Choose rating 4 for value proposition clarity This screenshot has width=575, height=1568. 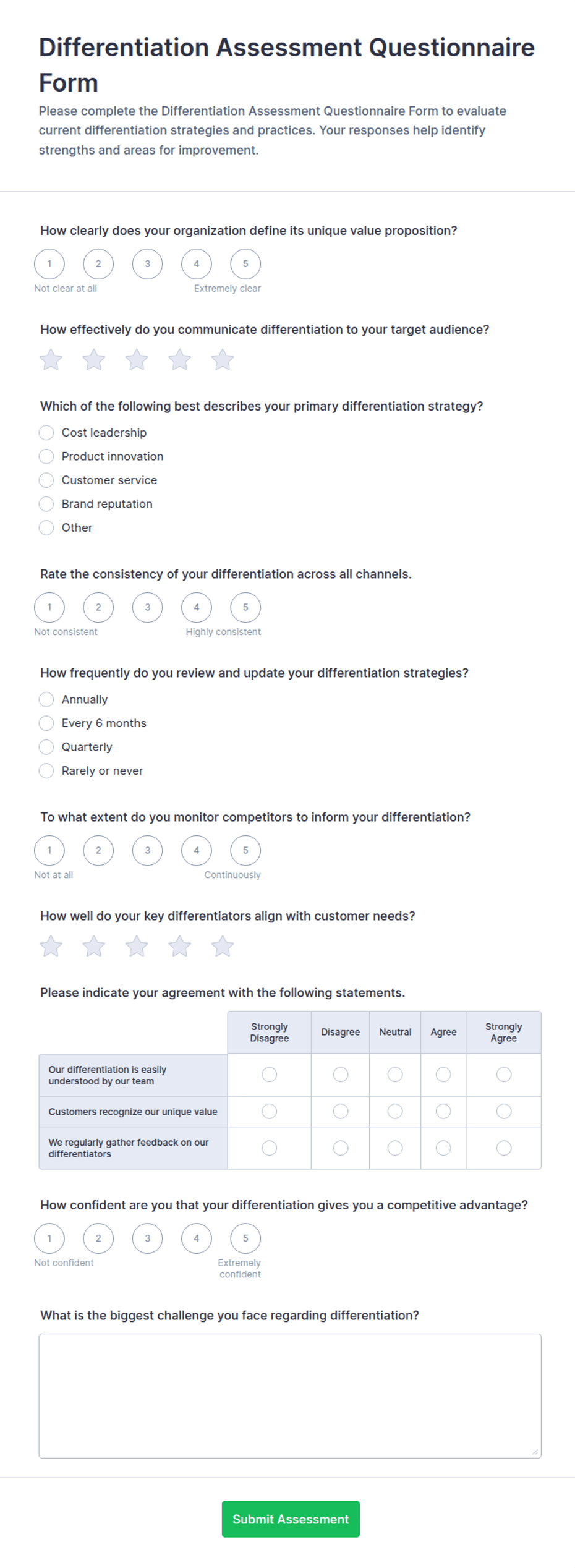pos(197,264)
